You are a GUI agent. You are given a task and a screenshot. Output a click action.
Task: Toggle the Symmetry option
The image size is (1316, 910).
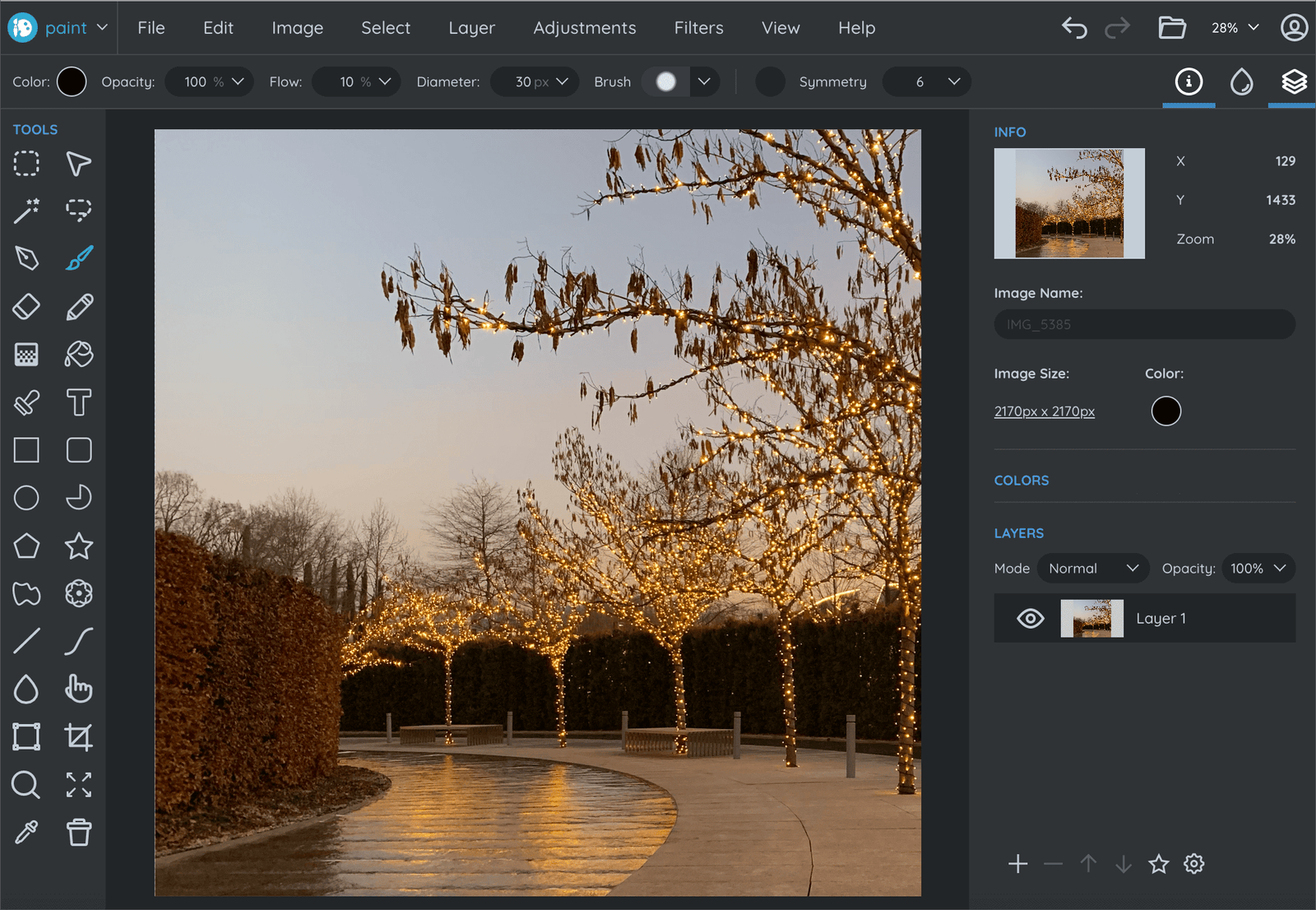click(x=771, y=82)
